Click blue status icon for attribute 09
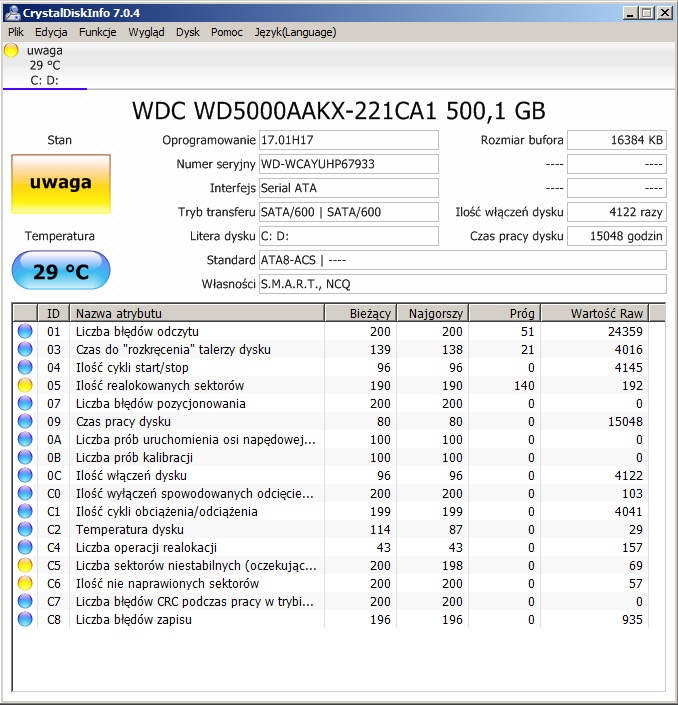Image resolution: width=678 pixels, height=705 pixels. click(25, 421)
